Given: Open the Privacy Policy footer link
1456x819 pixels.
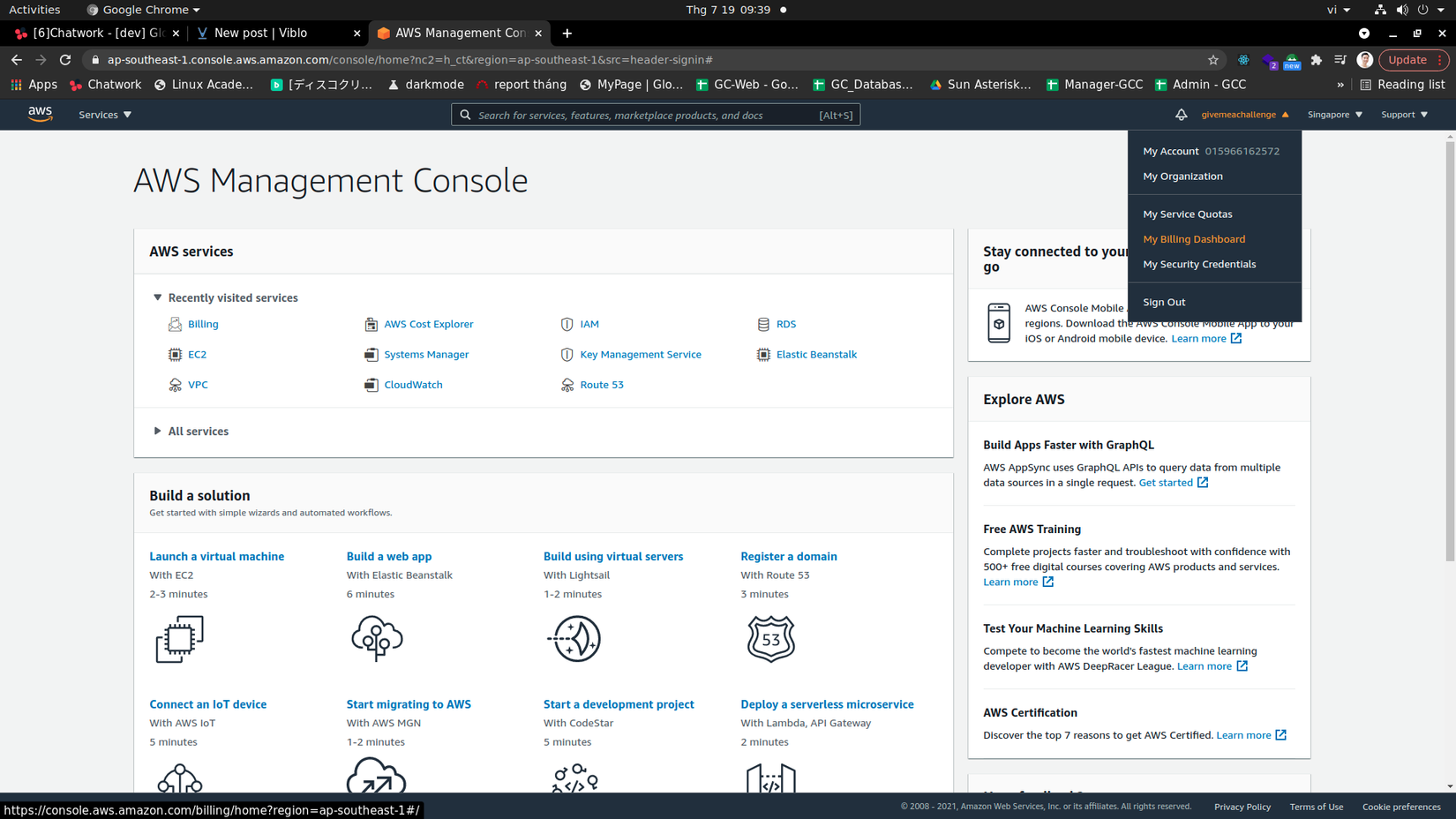Looking at the screenshot, I should (1242, 807).
